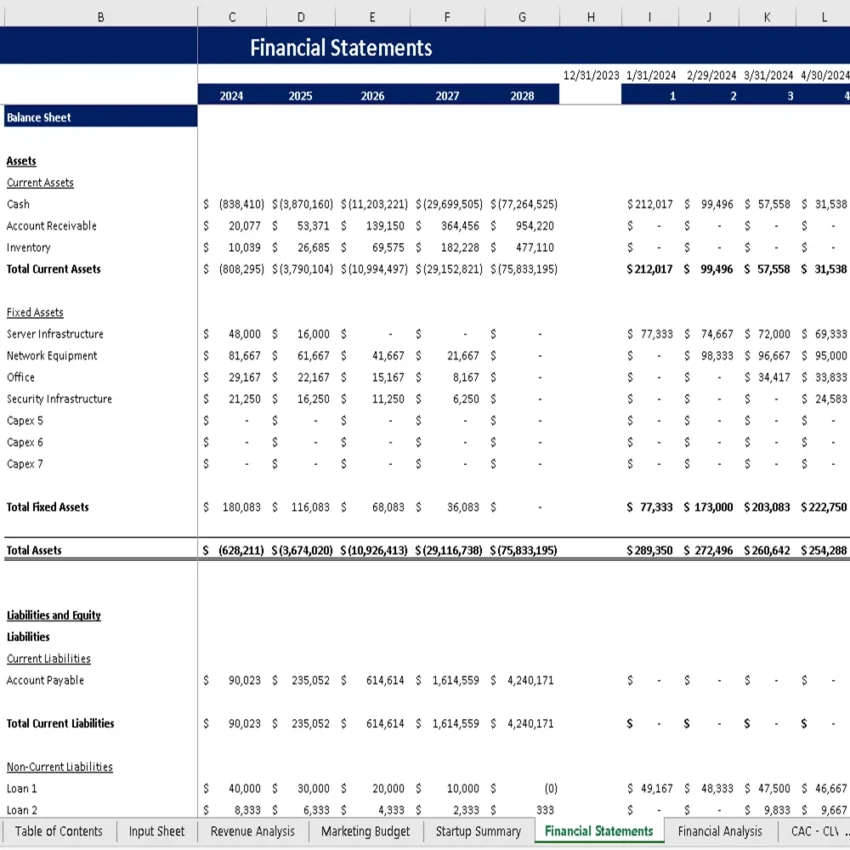Click the Security Infrastructure row label
This screenshot has width=850, height=850.
click(59, 399)
